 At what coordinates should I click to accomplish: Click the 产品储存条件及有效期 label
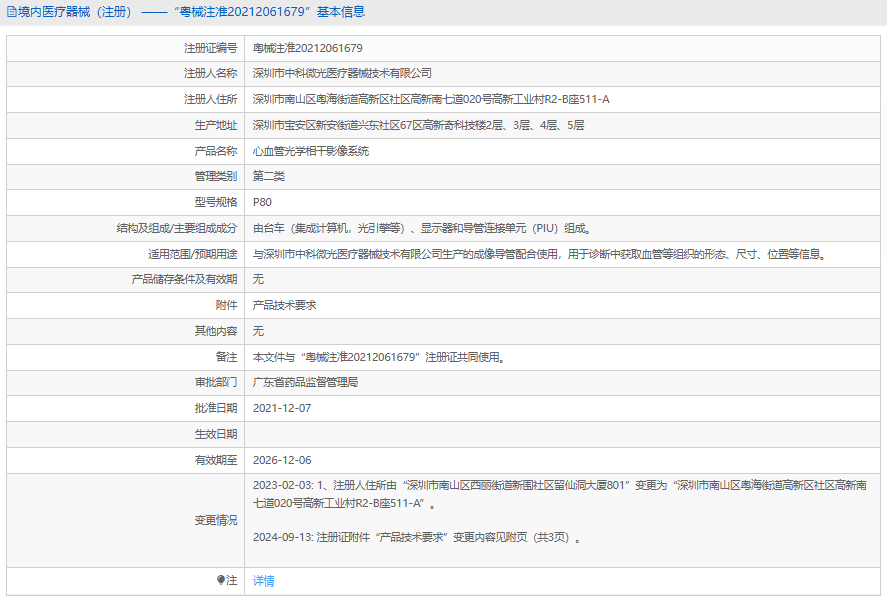click(184, 279)
